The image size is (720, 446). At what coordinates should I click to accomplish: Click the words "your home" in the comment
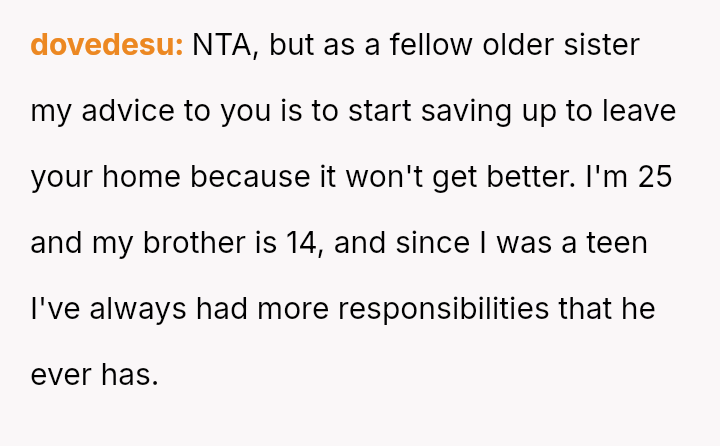point(106,177)
